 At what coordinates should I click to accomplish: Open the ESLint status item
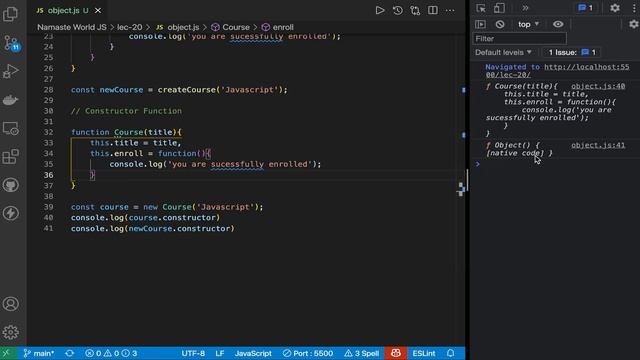point(423,353)
